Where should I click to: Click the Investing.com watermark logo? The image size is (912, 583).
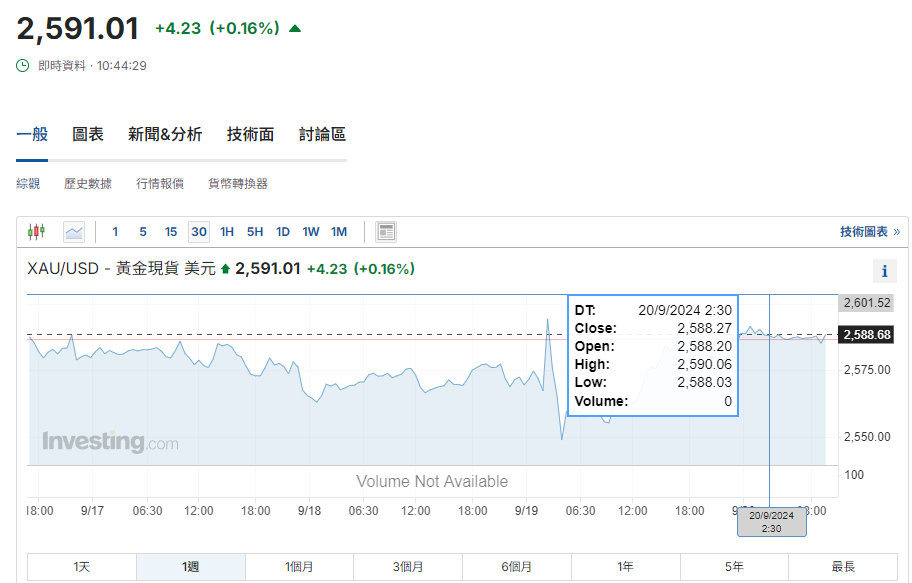coord(110,441)
